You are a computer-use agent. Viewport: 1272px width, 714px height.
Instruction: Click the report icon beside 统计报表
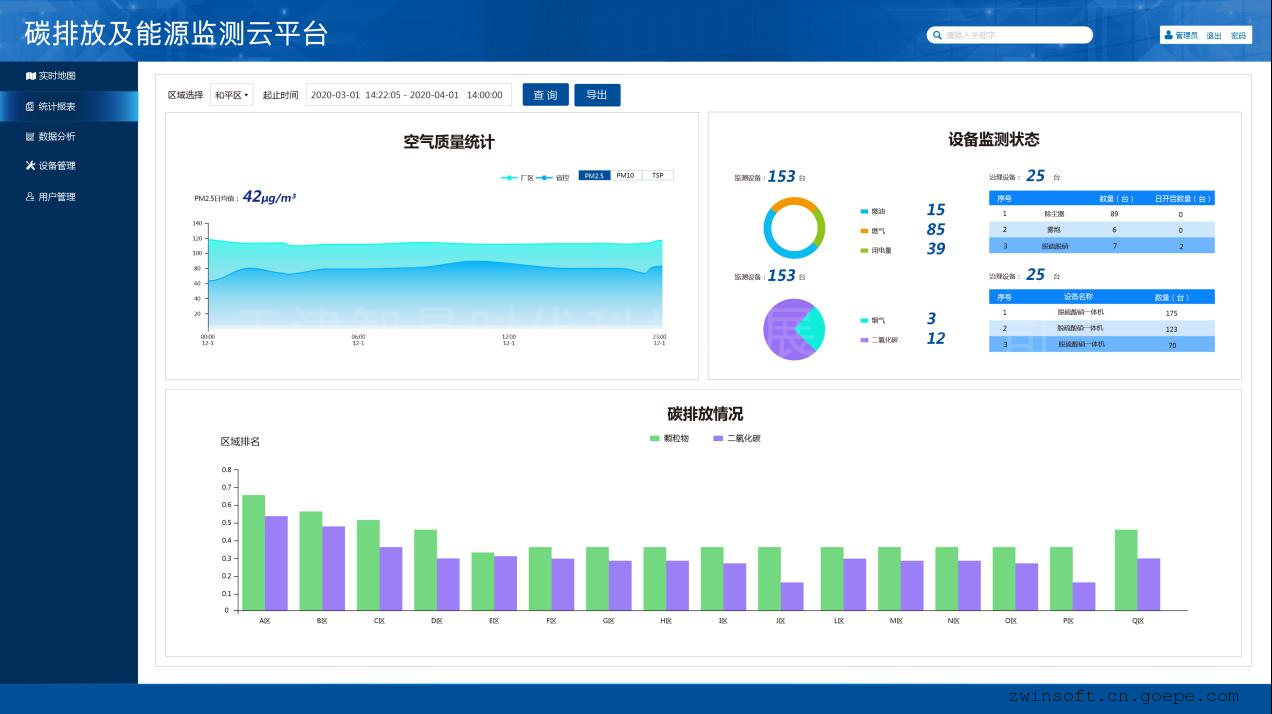click(x=31, y=107)
